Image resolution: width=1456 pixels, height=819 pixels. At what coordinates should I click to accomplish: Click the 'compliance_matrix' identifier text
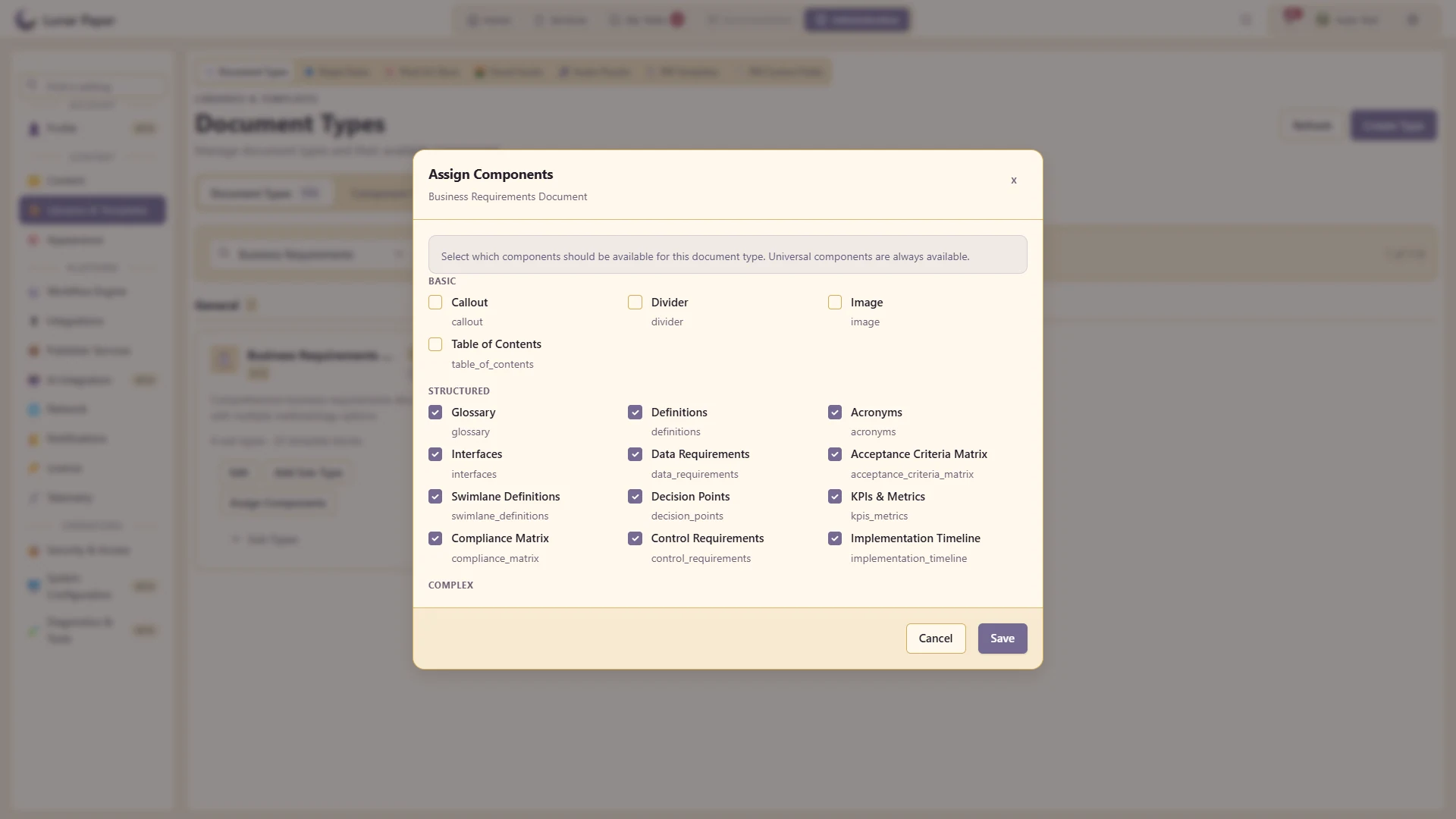(x=495, y=559)
